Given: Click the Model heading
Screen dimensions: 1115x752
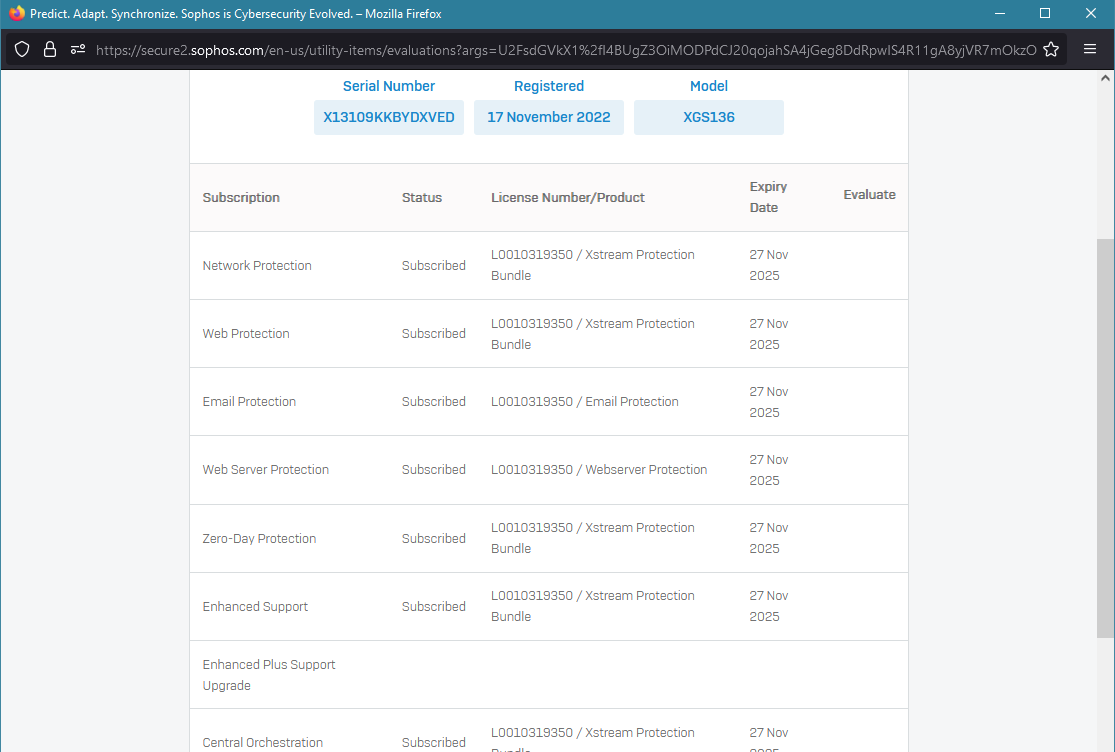Looking at the screenshot, I should coord(708,86).
